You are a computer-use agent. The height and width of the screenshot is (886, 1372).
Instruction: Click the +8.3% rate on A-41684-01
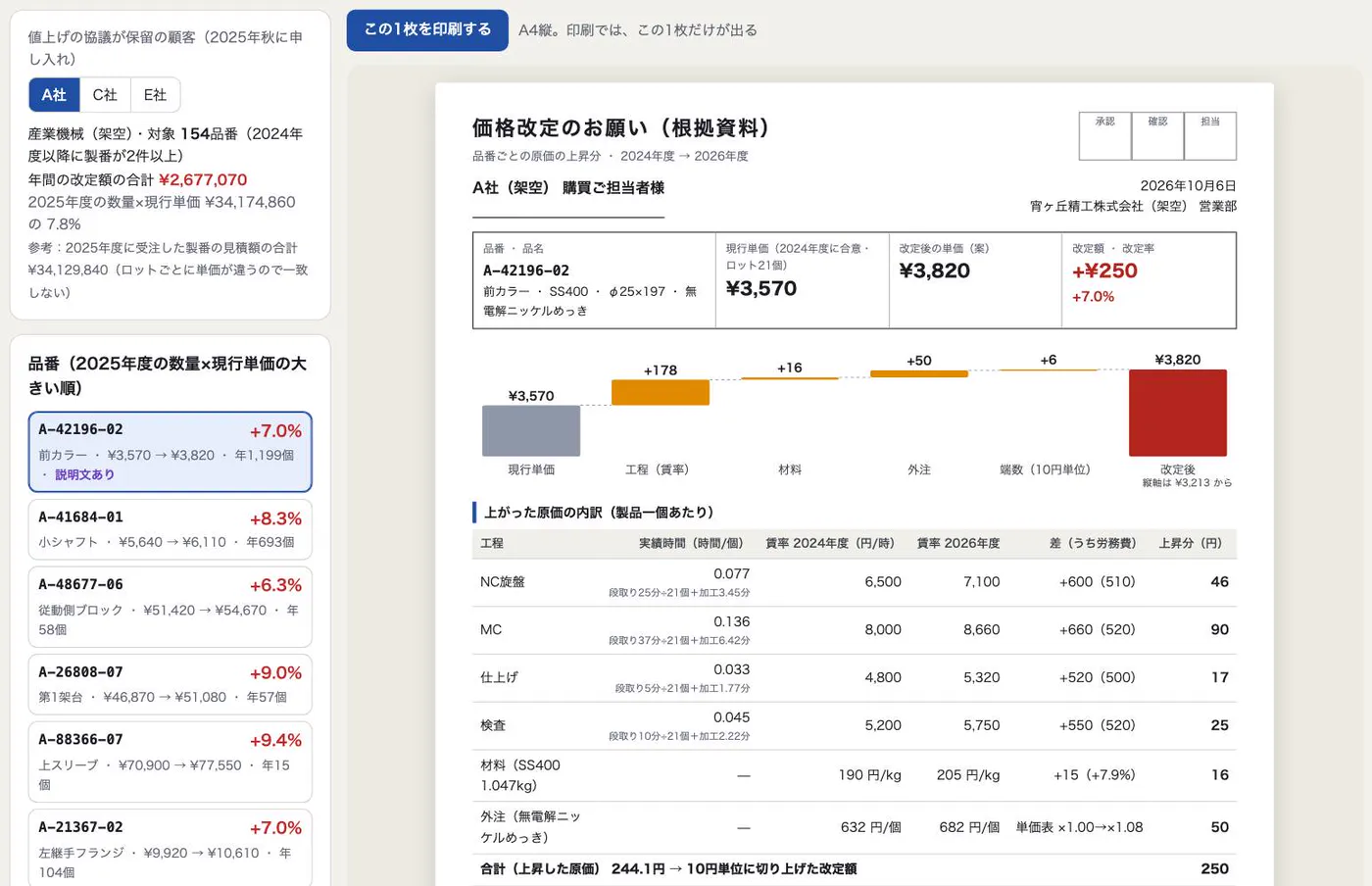click(x=275, y=519)
